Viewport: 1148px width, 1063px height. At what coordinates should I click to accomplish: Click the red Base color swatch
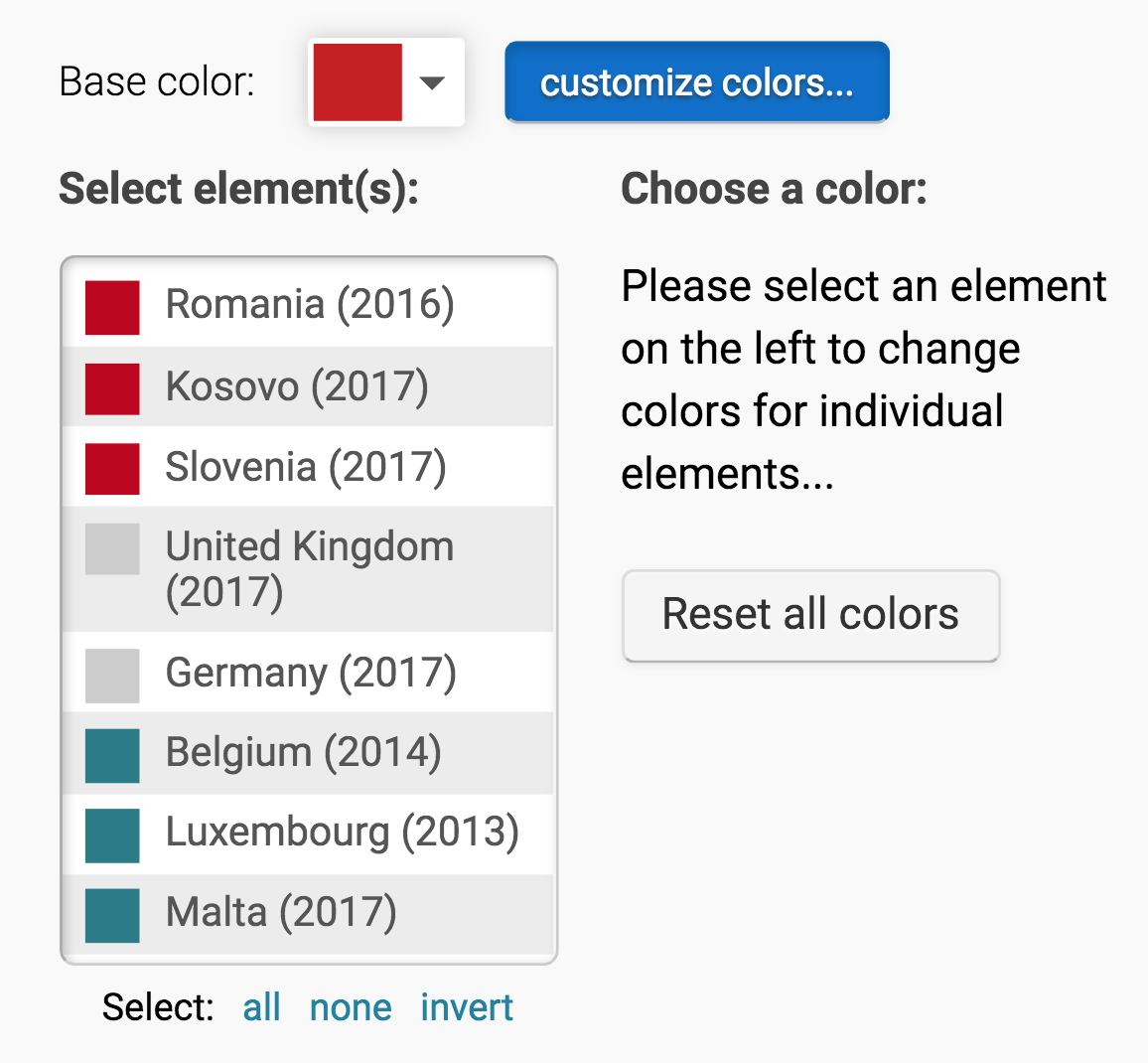click(358, 82)
